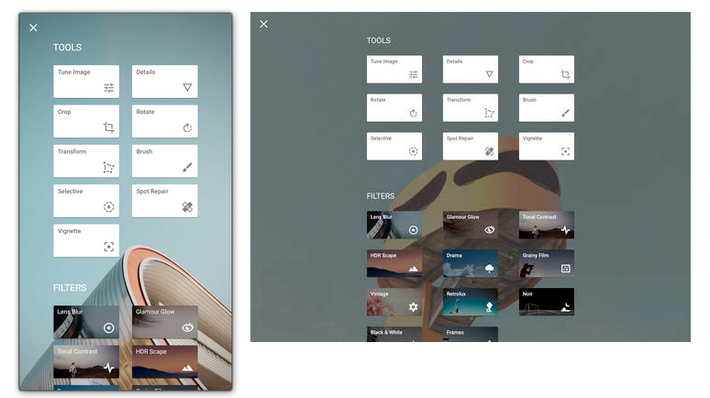Apply Lens Blur filter in phone view
The height and width of the screenshot is (398, 710).
(86, 322)
